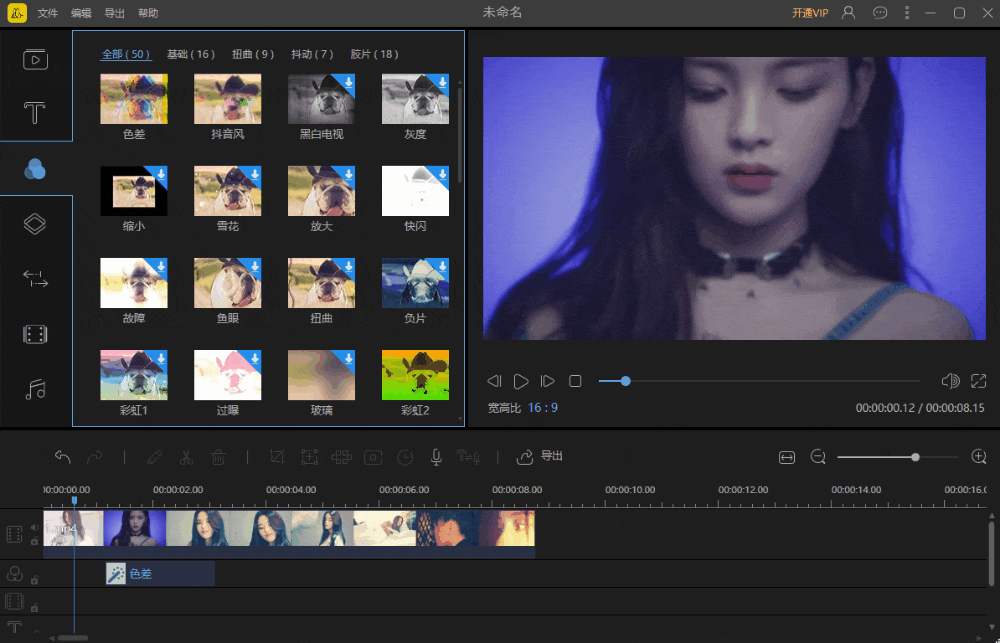Toggle the video track lock

click(34, 541)
